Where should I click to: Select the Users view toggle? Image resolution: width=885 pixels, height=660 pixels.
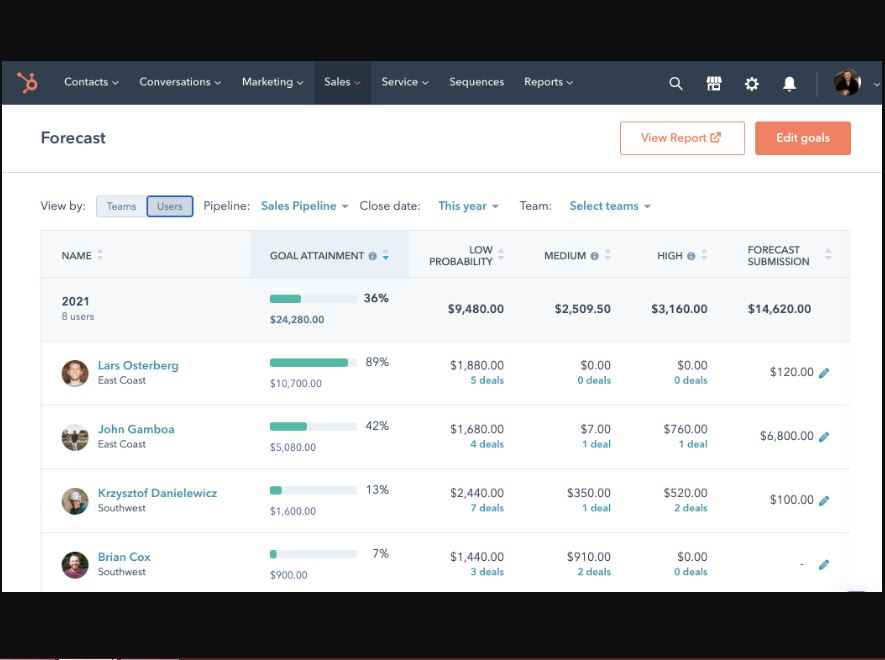169,206
